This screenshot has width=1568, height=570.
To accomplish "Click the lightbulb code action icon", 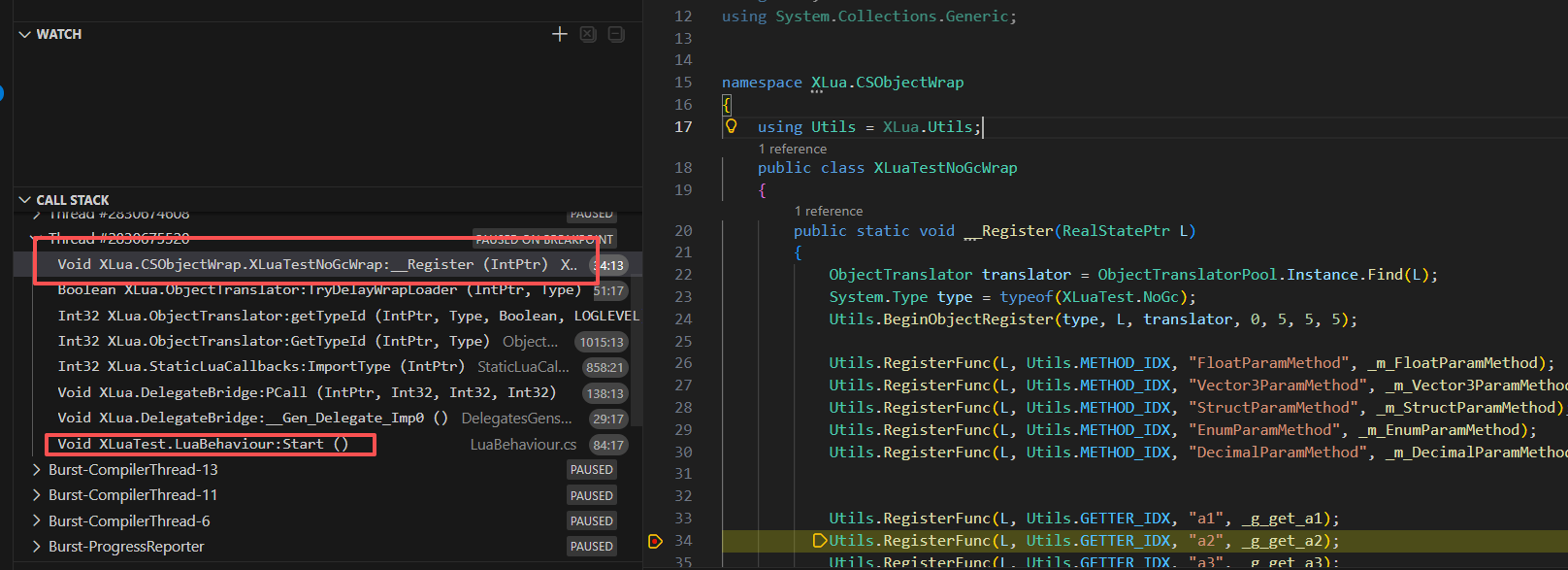I will point(732,126).
